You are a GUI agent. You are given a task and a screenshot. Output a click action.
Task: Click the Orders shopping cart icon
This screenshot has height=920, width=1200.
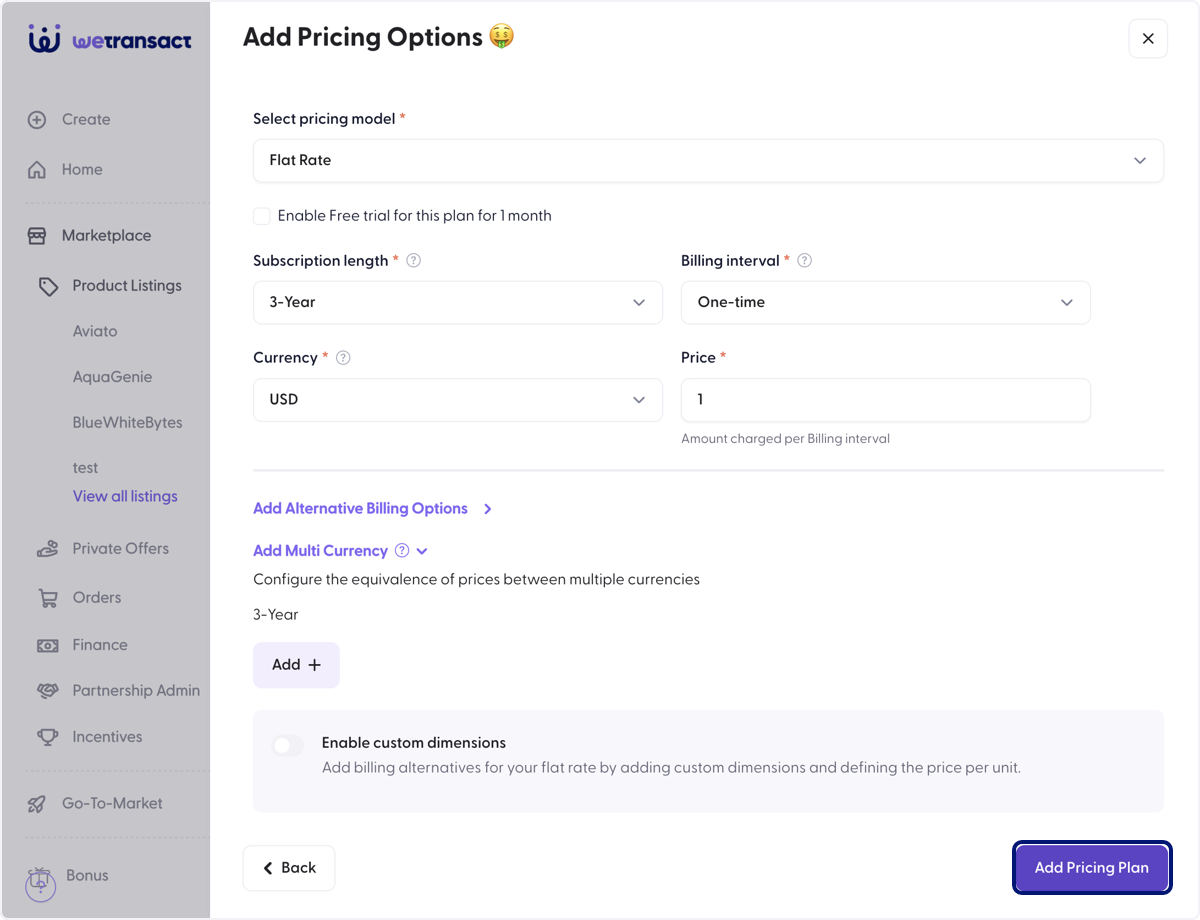pos(48,598)
